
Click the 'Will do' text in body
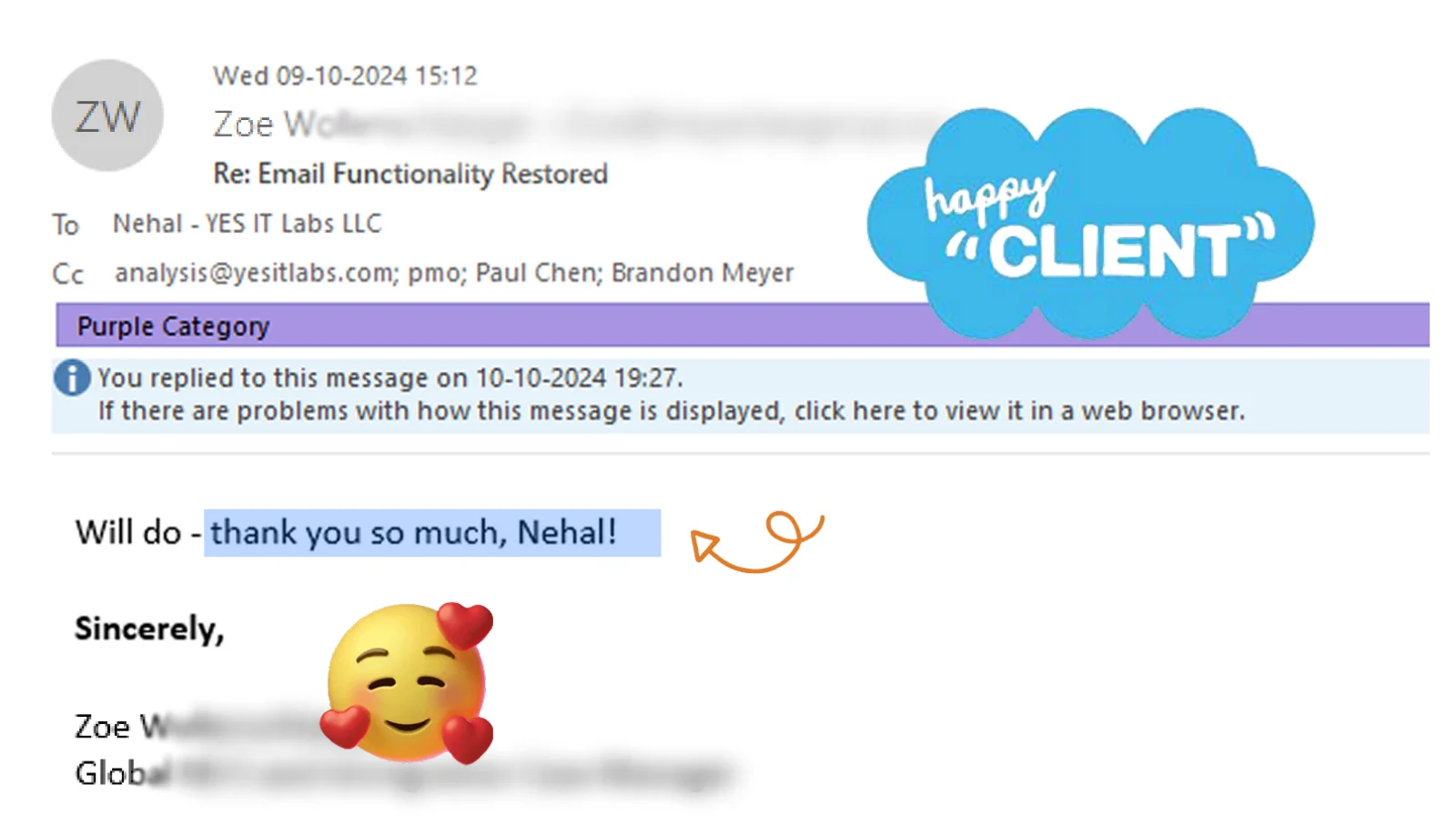[x=128, y=532]
